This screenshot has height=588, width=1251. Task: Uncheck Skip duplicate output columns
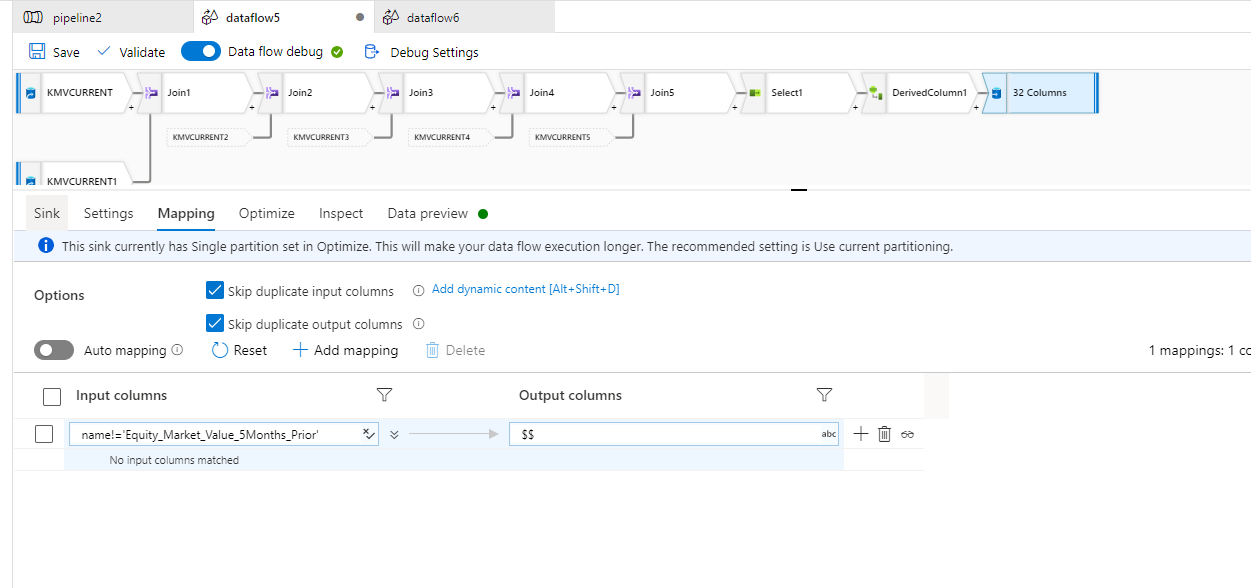click(214, 323)
